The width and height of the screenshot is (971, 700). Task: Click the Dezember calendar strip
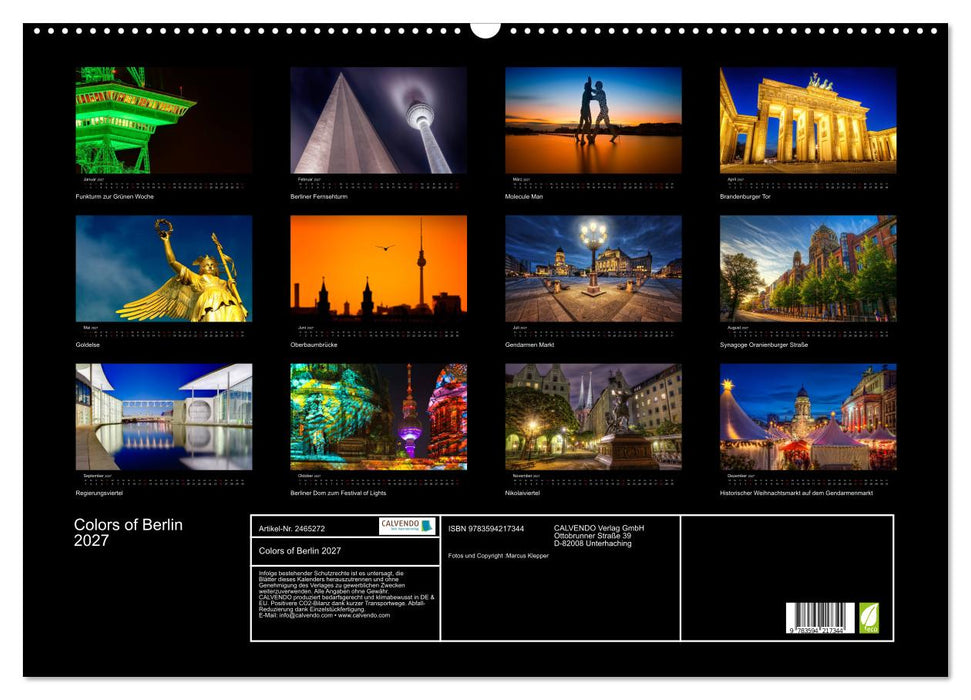click(808, 479)
